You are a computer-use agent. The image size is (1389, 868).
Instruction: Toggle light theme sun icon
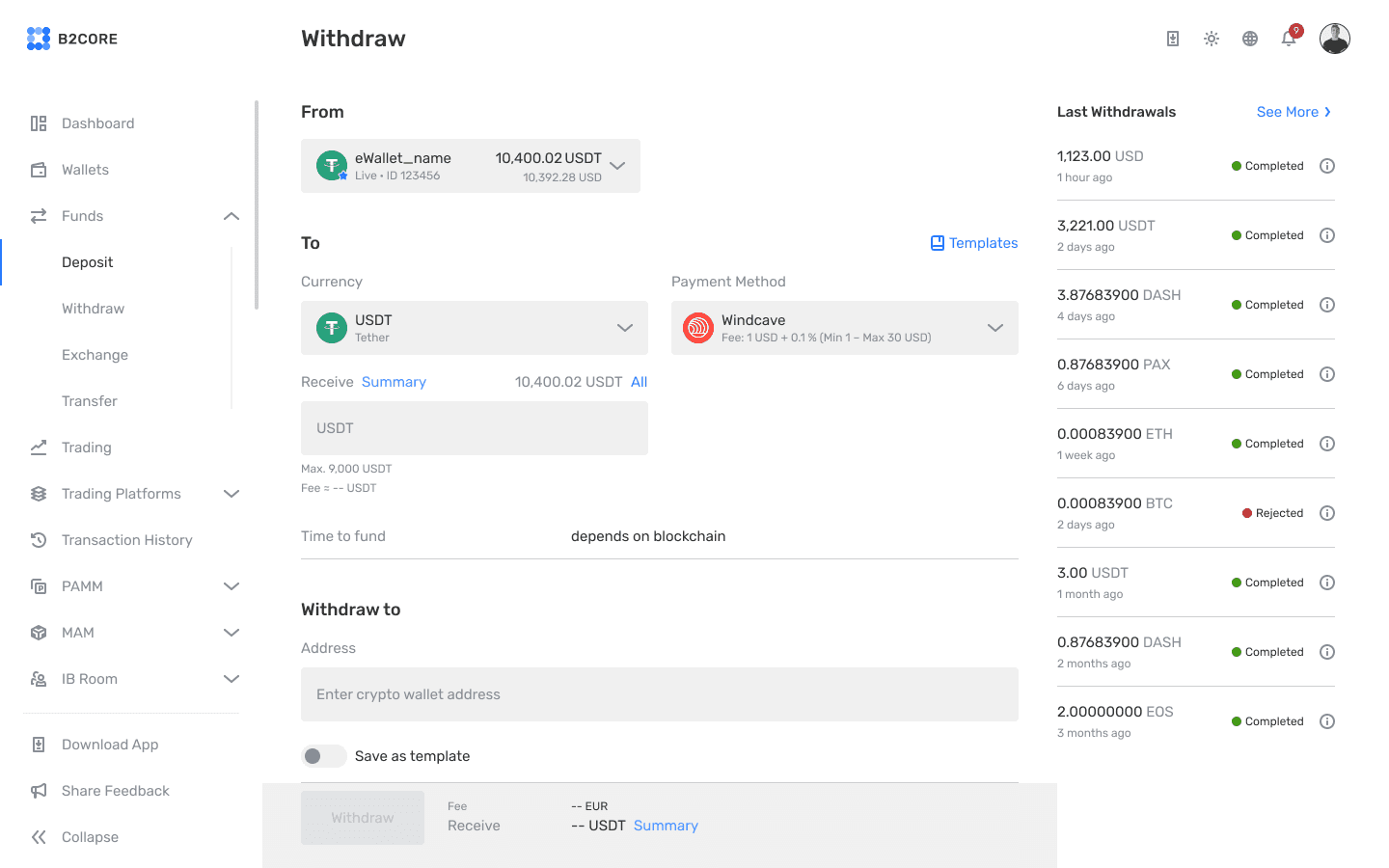pyautogui.click(x=1212, y=39)
